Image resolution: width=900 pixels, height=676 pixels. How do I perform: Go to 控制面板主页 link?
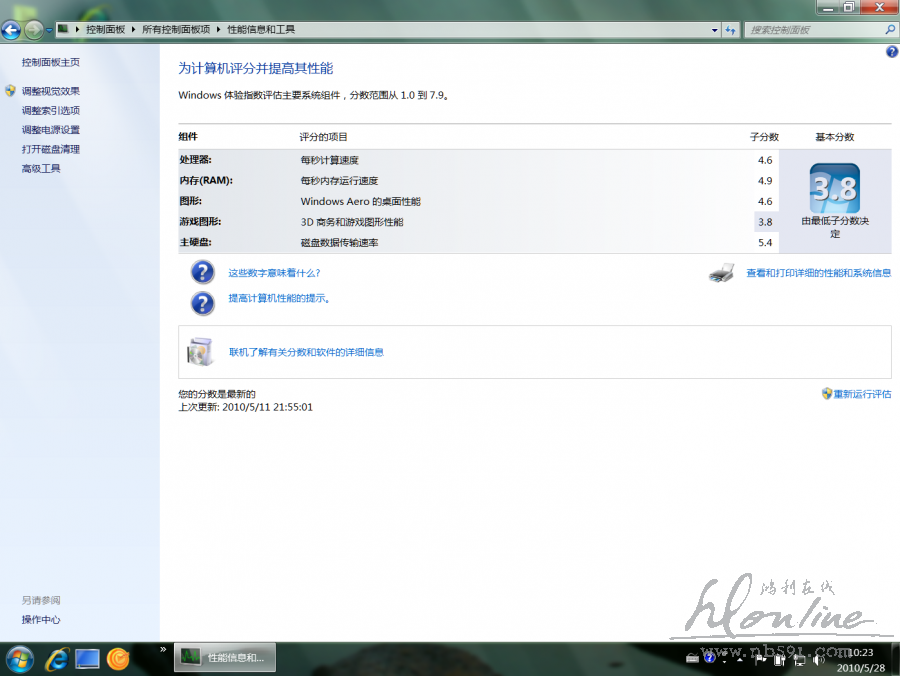[x=51, y=62]
